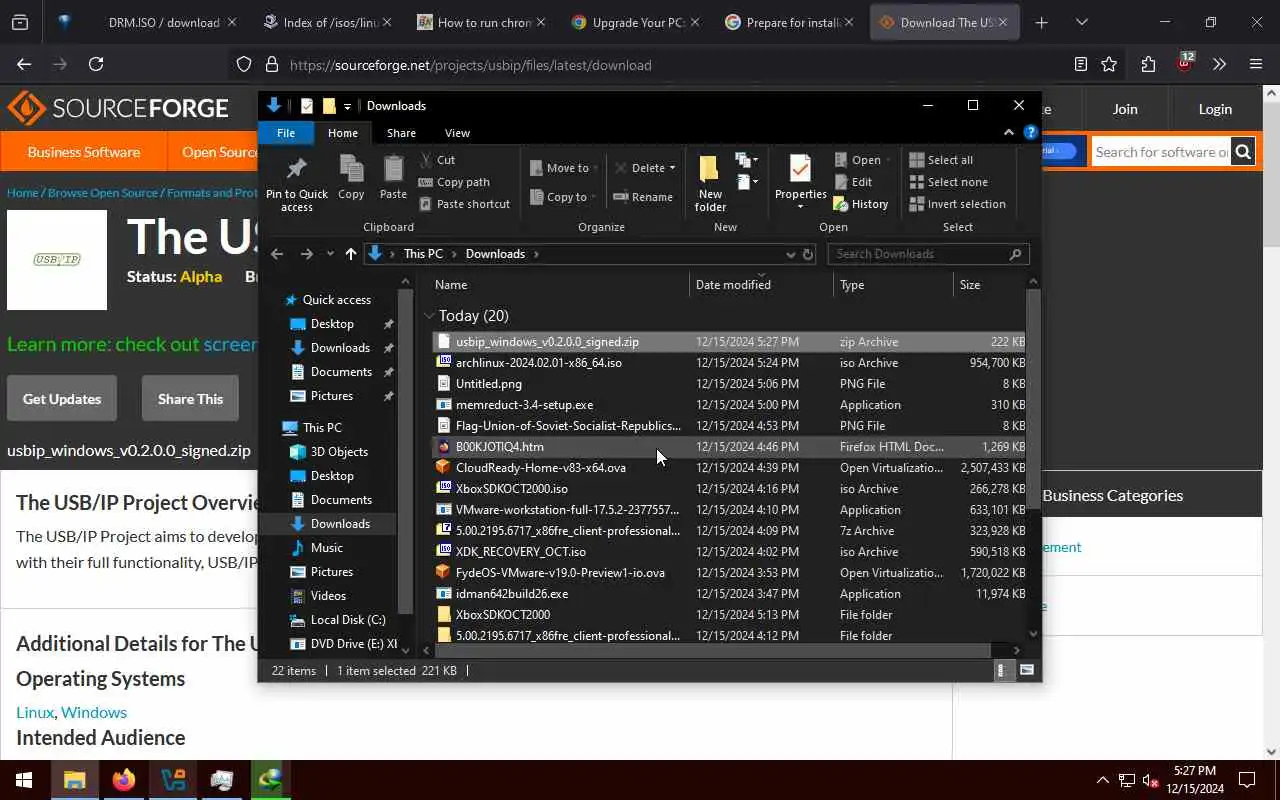The image size is (1280, 800).
Task: Open the Delete dropdown in ribbon
Action: [645, 168]
